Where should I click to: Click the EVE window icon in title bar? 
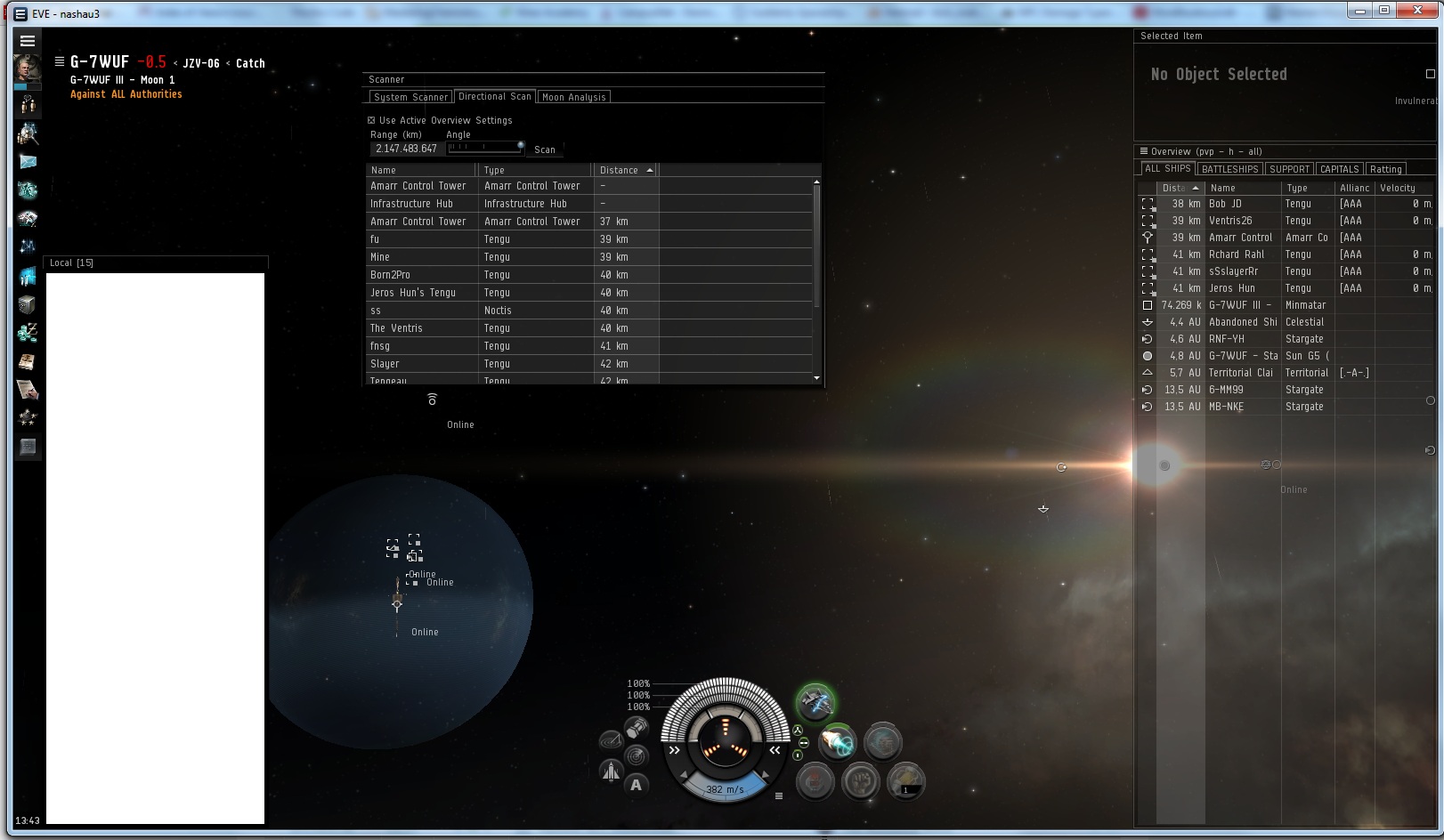20,13
